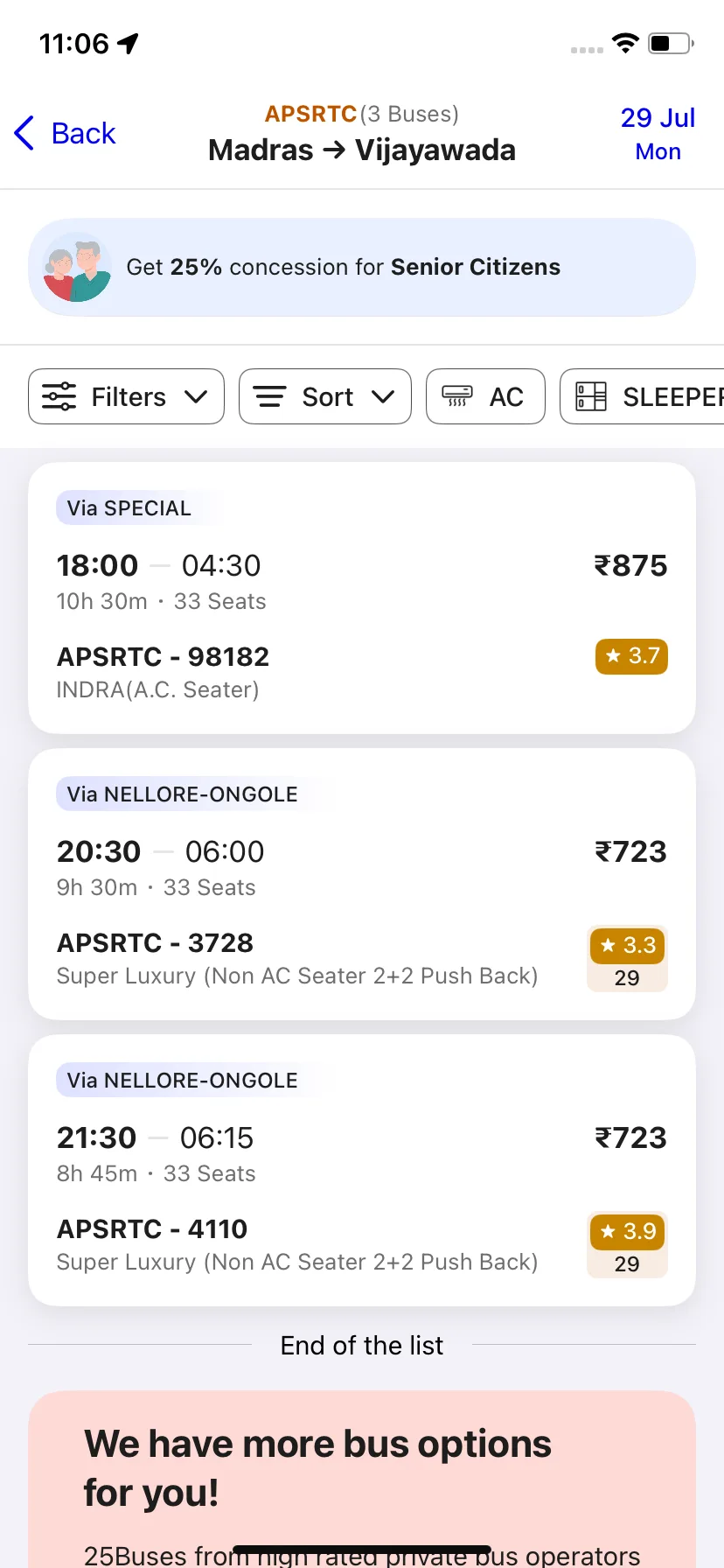724x1568 pixels.
Task: Go Back to the previous screen
Action: click(x=66, y=133)
